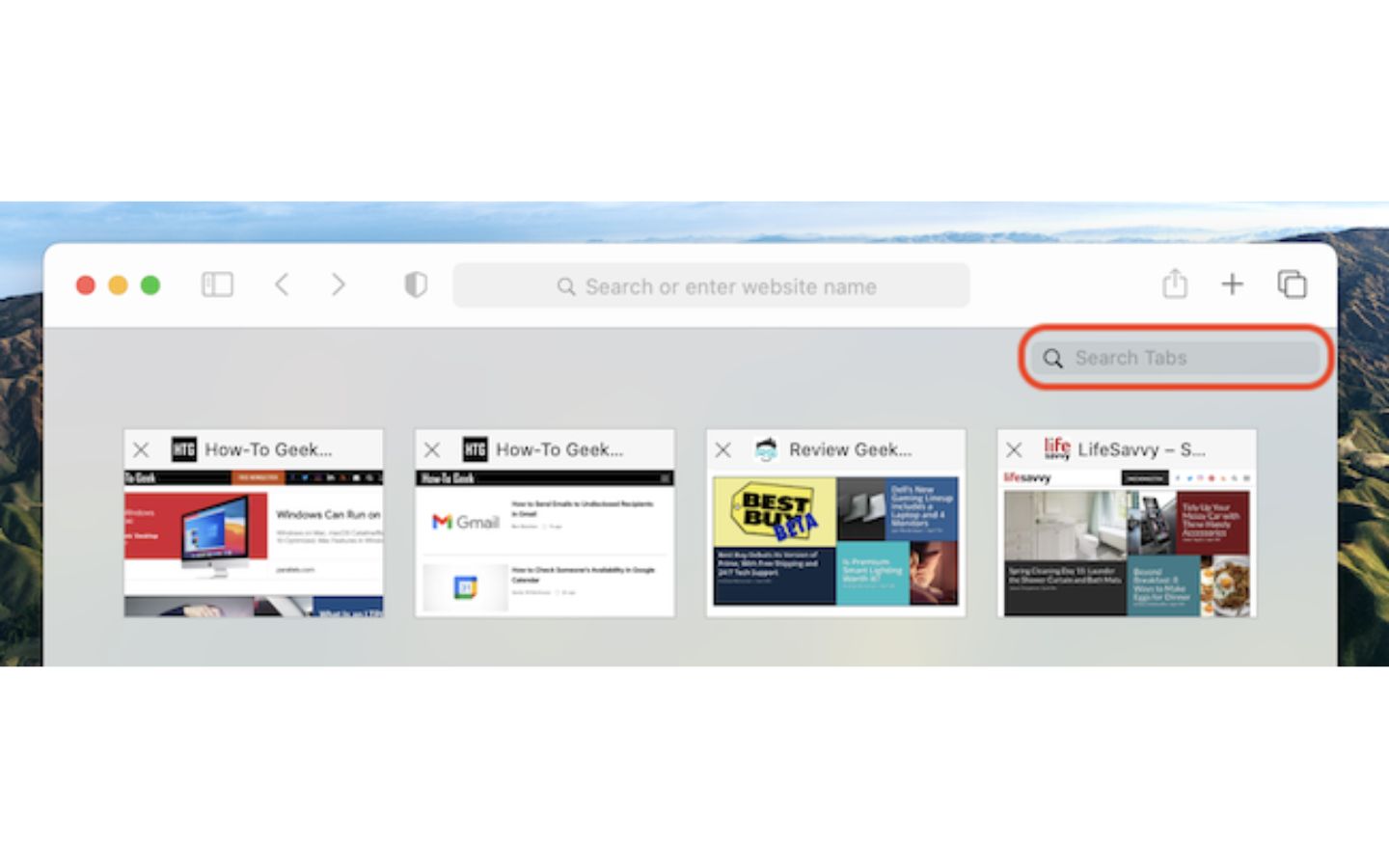1389x868 pixels.
Task: Open a new tab with the plus icon
Action: tap(1233, 285)
